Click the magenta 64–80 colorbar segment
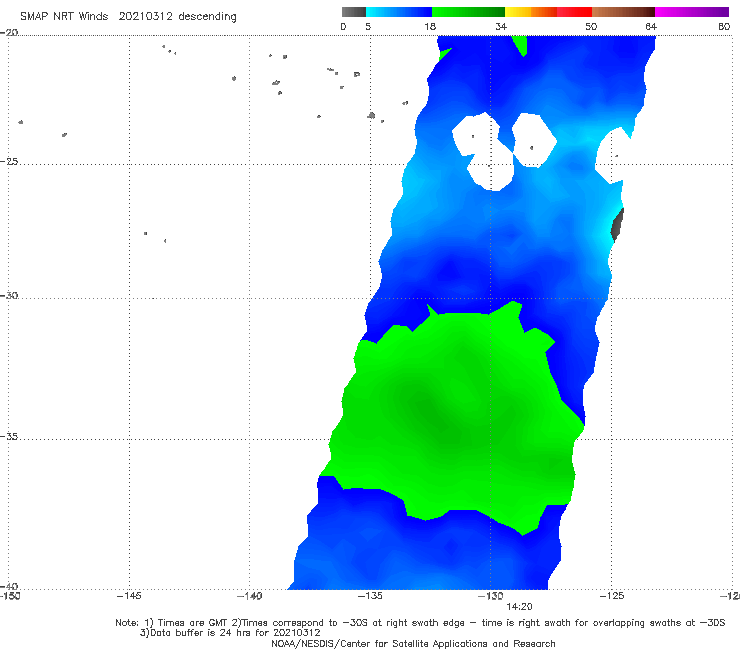This screenshot has width=740, height=650. (692, 12)
